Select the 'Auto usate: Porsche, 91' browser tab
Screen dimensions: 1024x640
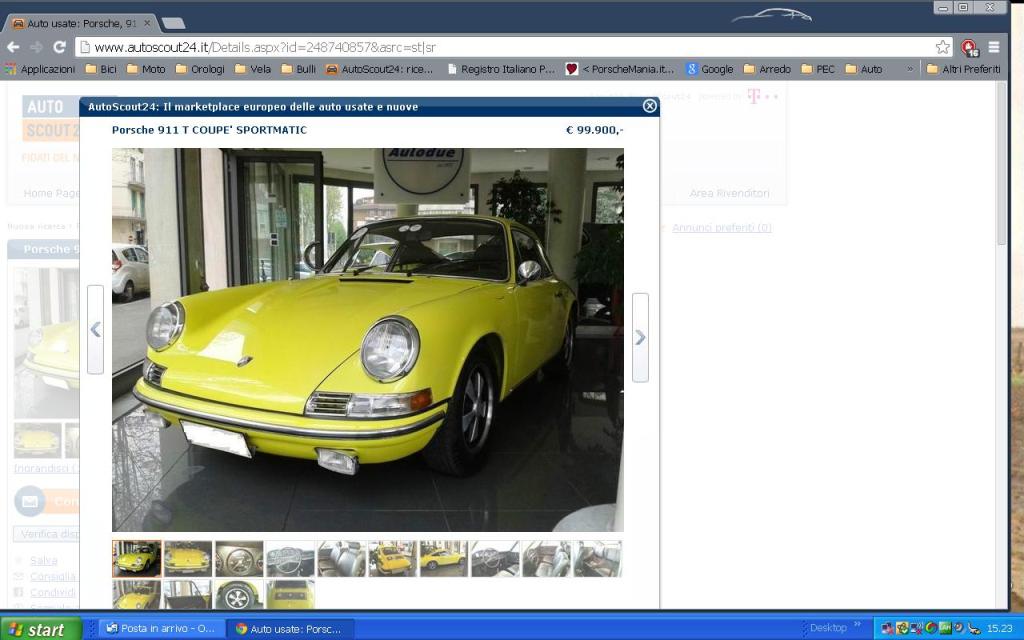click(82, 24)
